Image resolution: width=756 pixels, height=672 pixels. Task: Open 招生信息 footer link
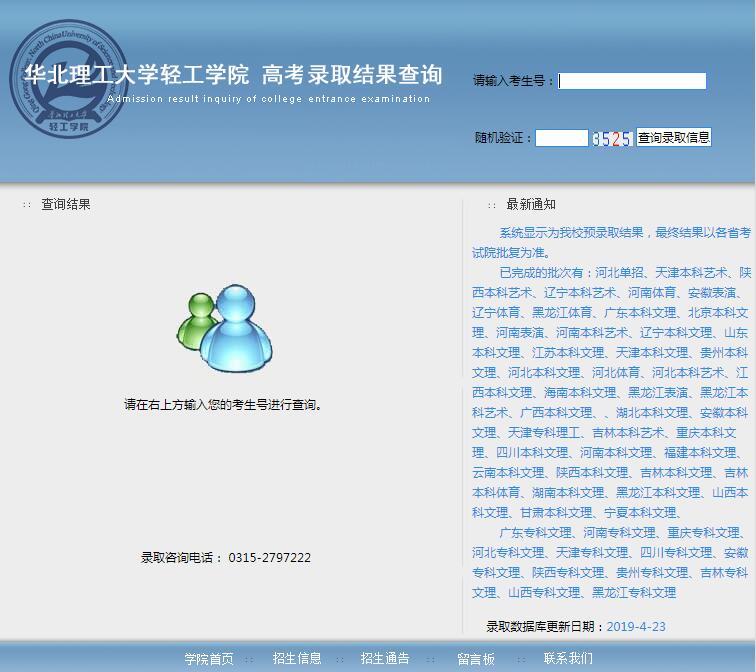297,659
